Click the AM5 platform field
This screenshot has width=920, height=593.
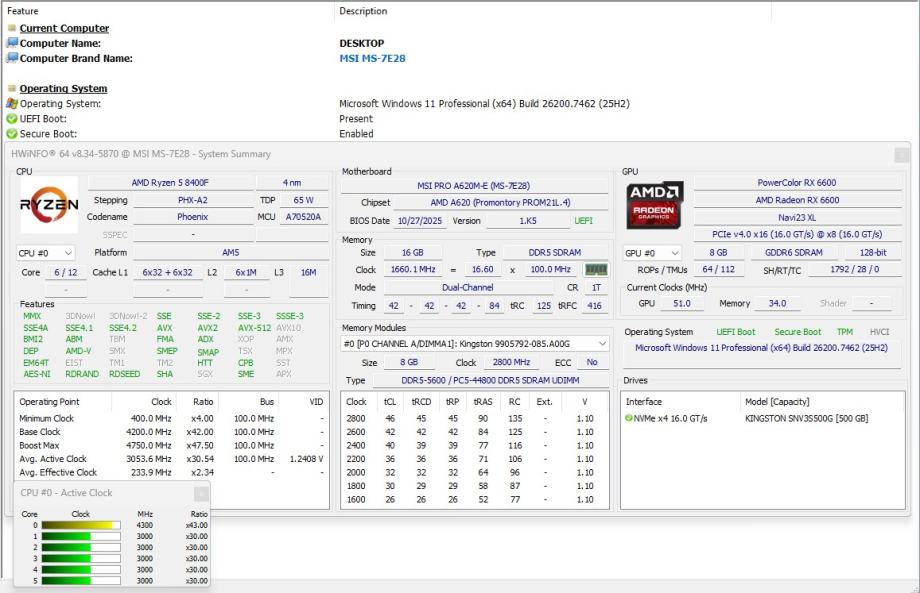231,252
